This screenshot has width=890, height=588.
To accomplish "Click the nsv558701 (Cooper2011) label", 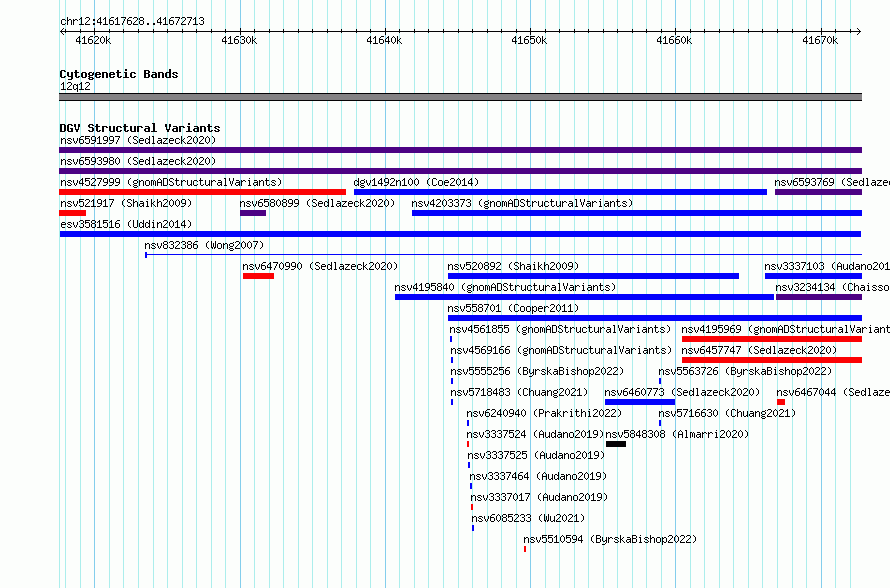I will (x=513, y=308).
